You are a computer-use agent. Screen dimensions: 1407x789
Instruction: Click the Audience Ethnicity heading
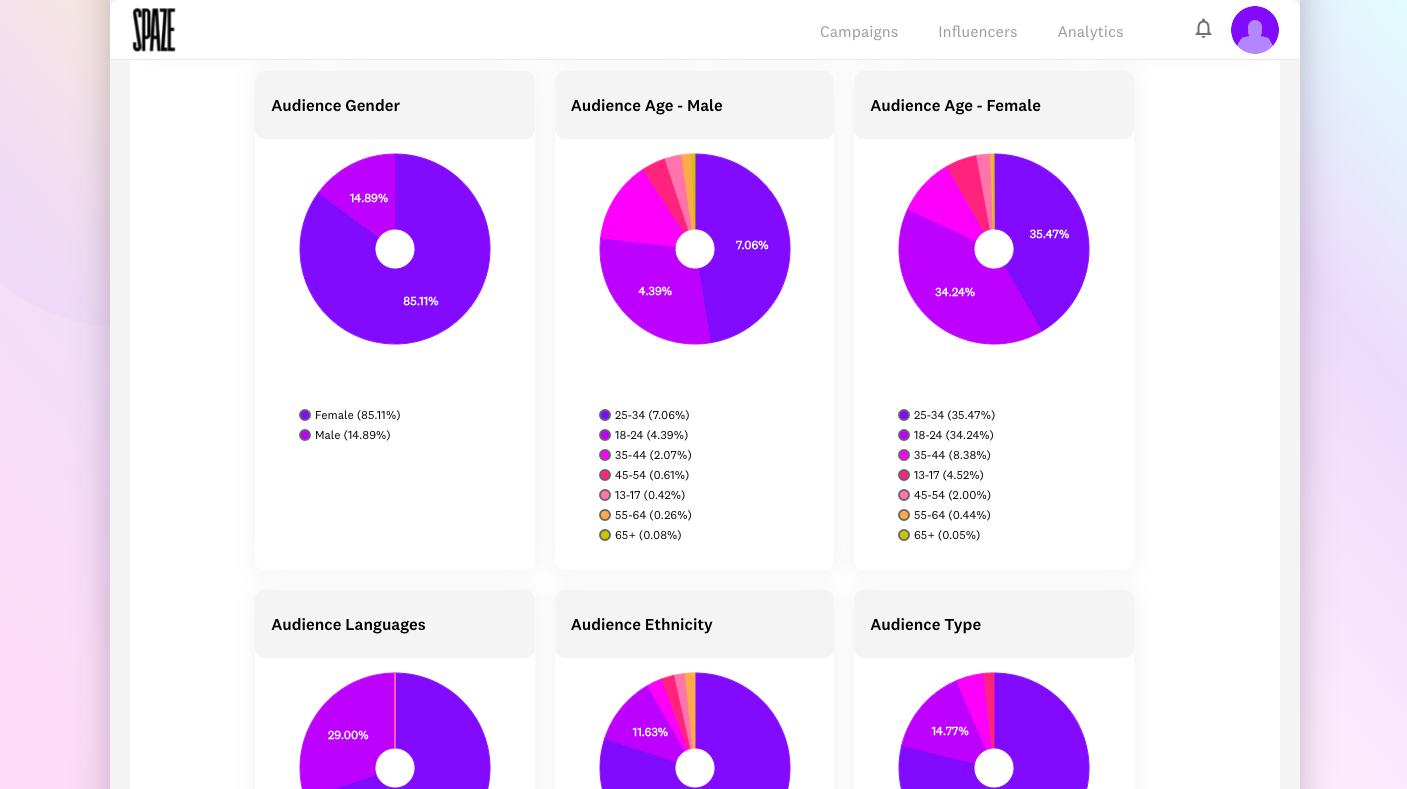pyautogui.click(x=641, y=624)
